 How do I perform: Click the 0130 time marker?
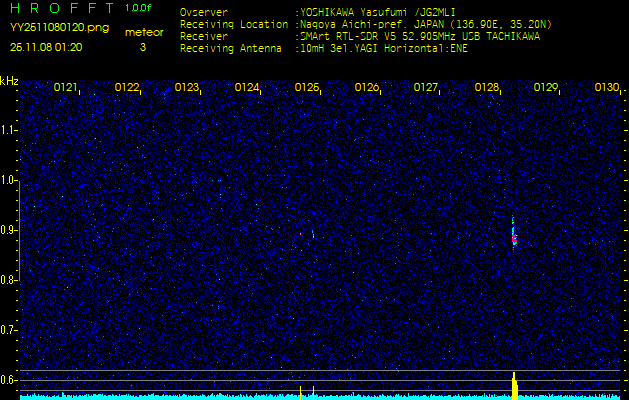[607, 87]
